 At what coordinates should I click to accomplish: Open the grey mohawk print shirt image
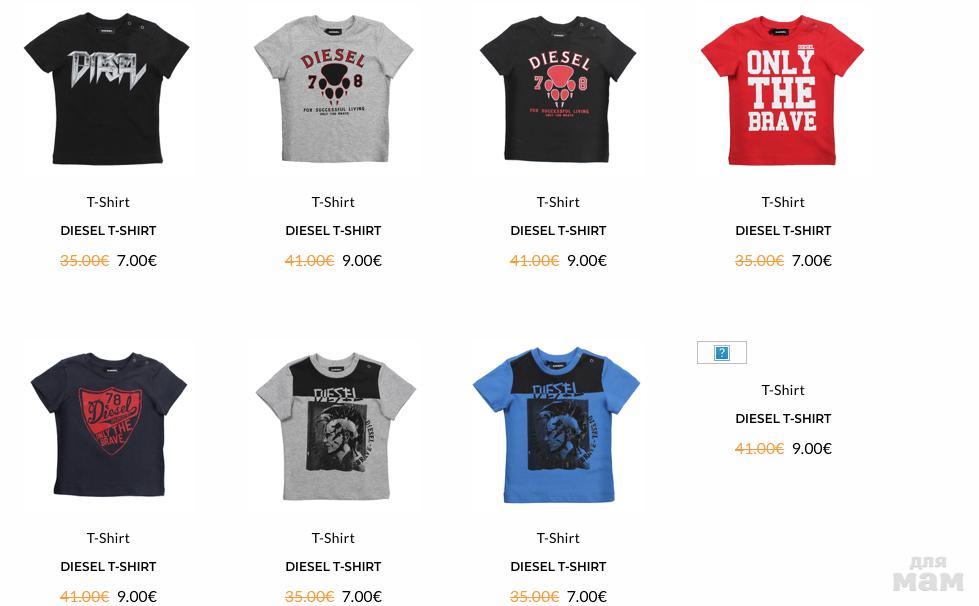pyautogui.click(x=335, y=426)
